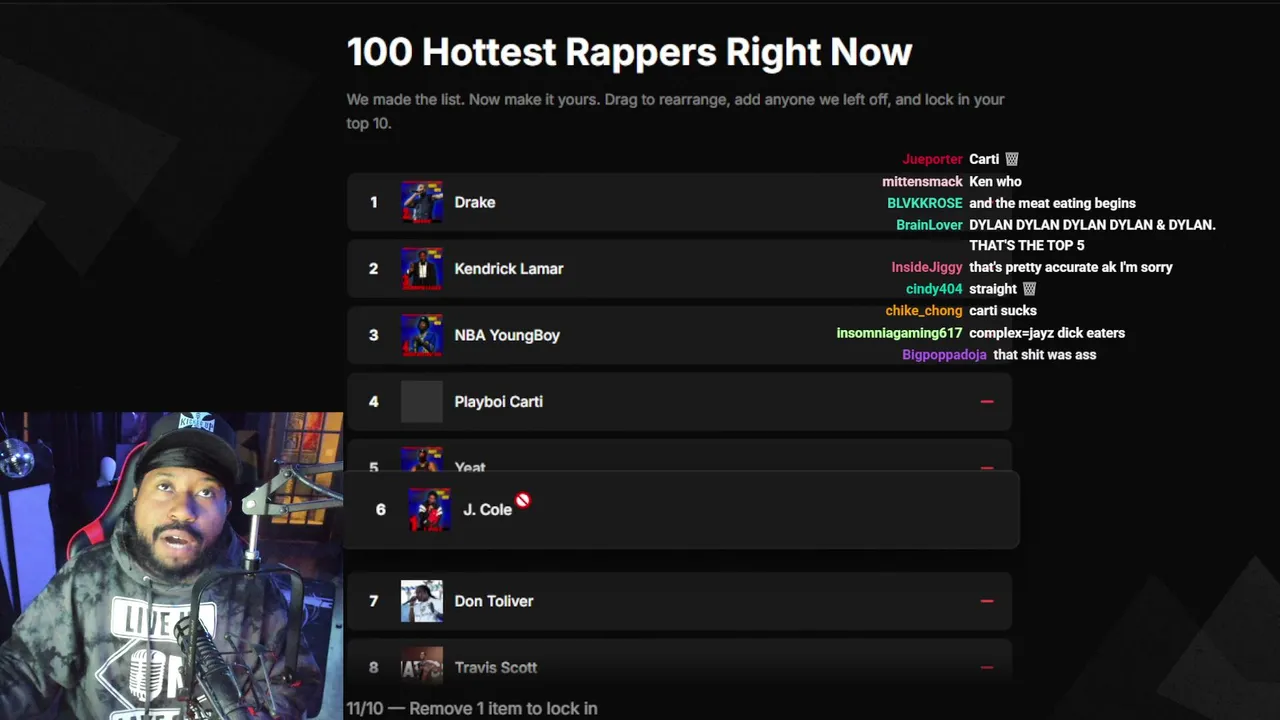Click Drake's artist thumbnail

422,202
